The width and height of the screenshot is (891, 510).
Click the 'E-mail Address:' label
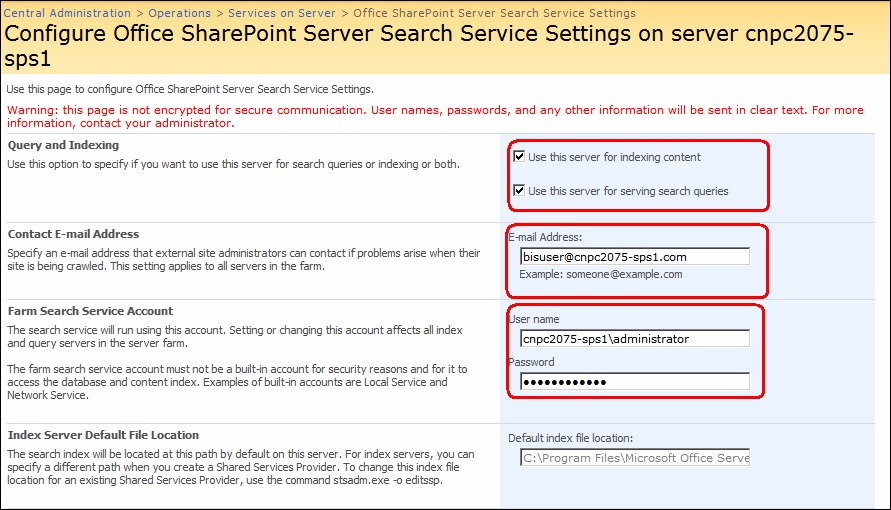tap(545, 237)
